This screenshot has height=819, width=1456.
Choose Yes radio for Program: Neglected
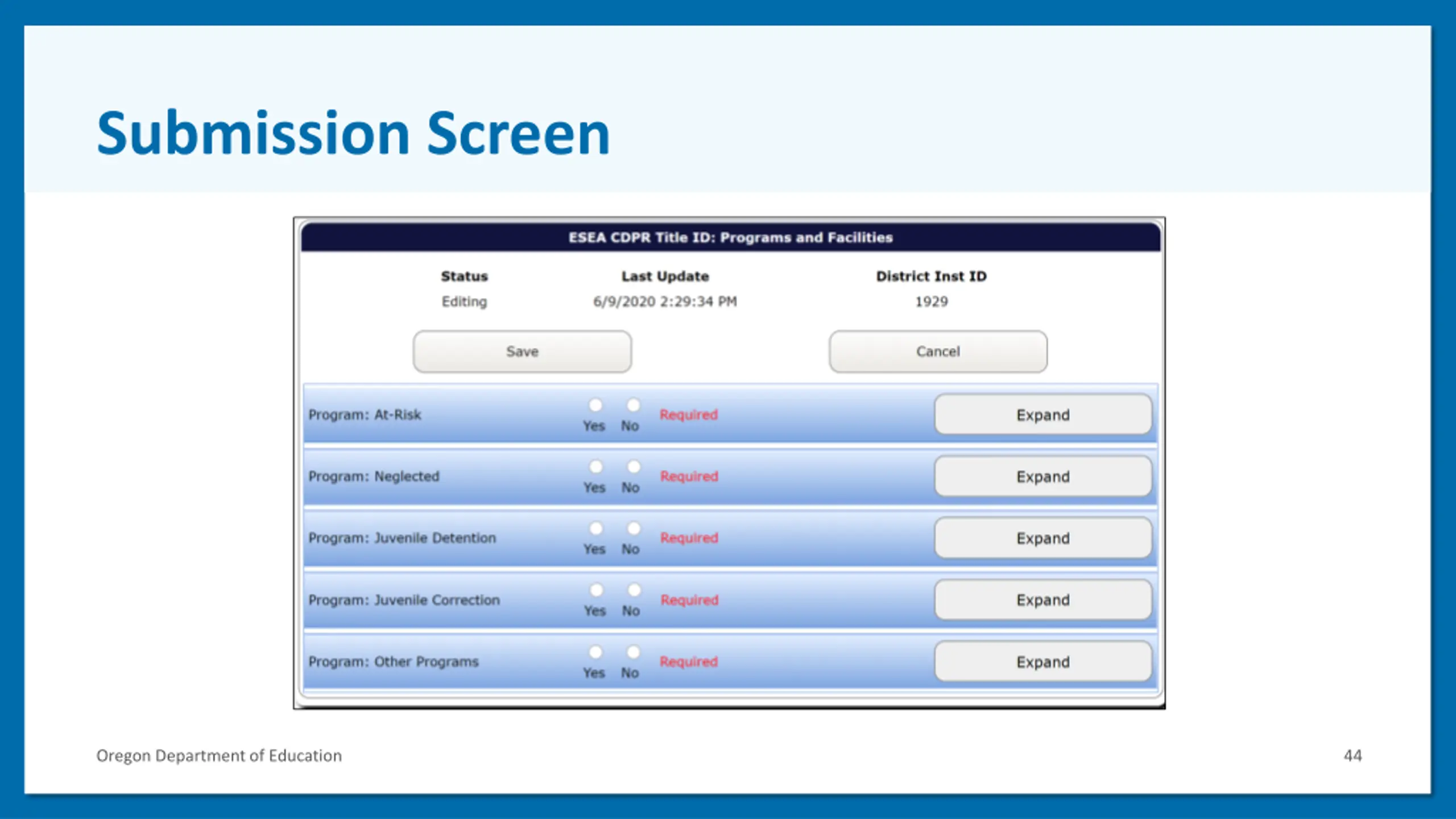point(595,467)
